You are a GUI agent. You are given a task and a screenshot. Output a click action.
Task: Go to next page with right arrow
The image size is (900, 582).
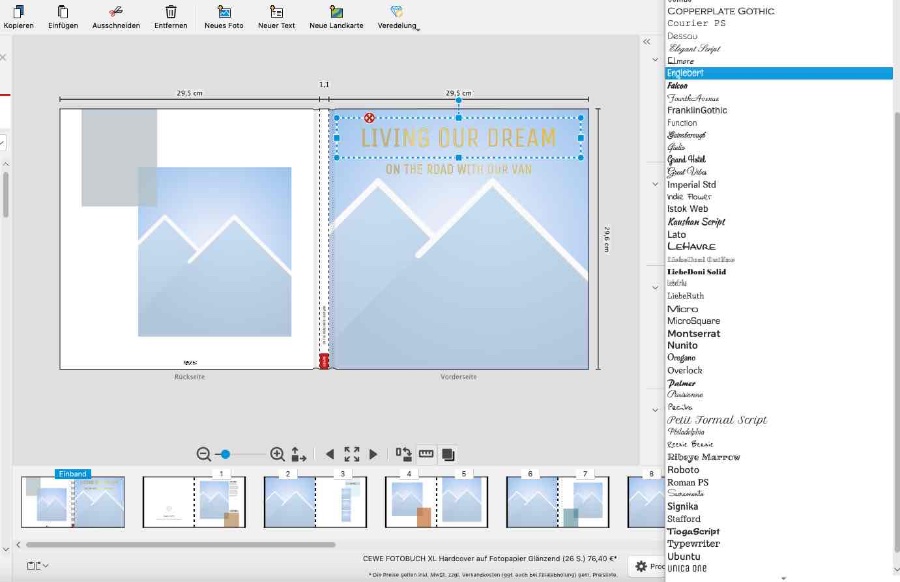coord(373,454)
